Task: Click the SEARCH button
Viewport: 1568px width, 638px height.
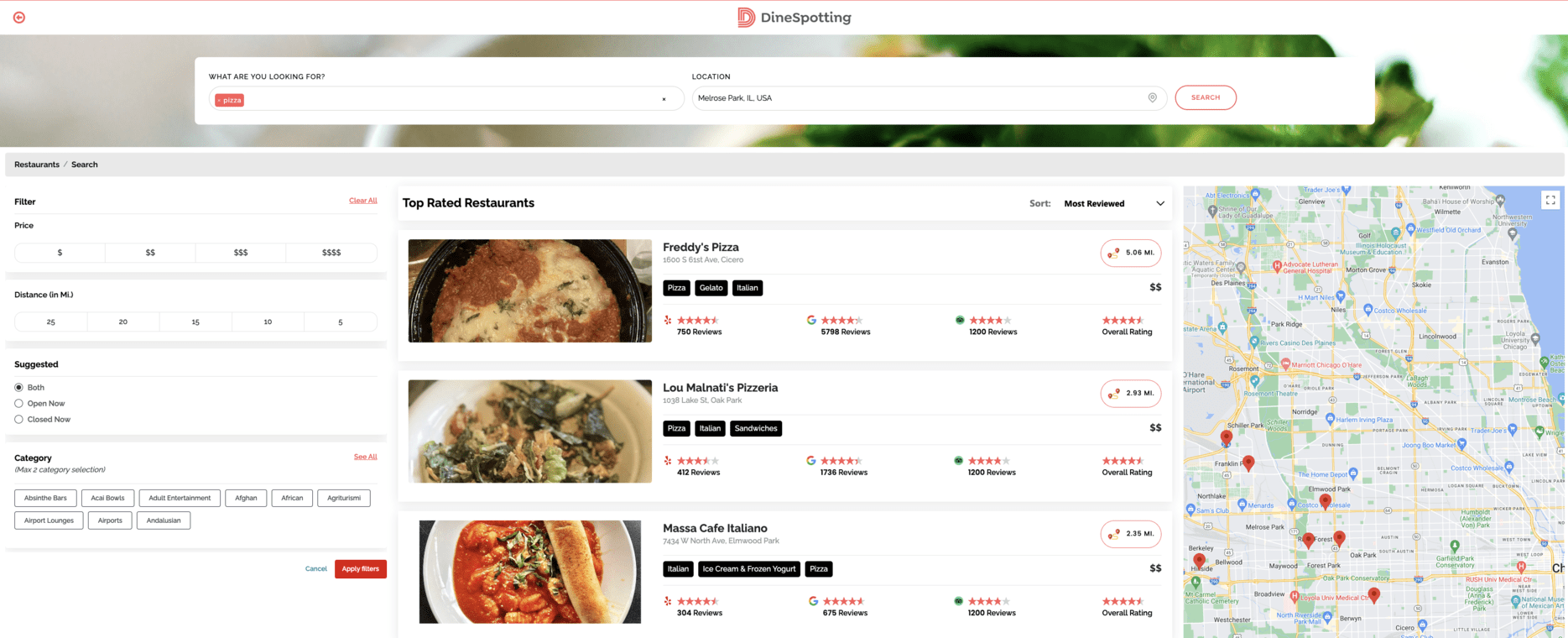Action: tap(1206, 97)
